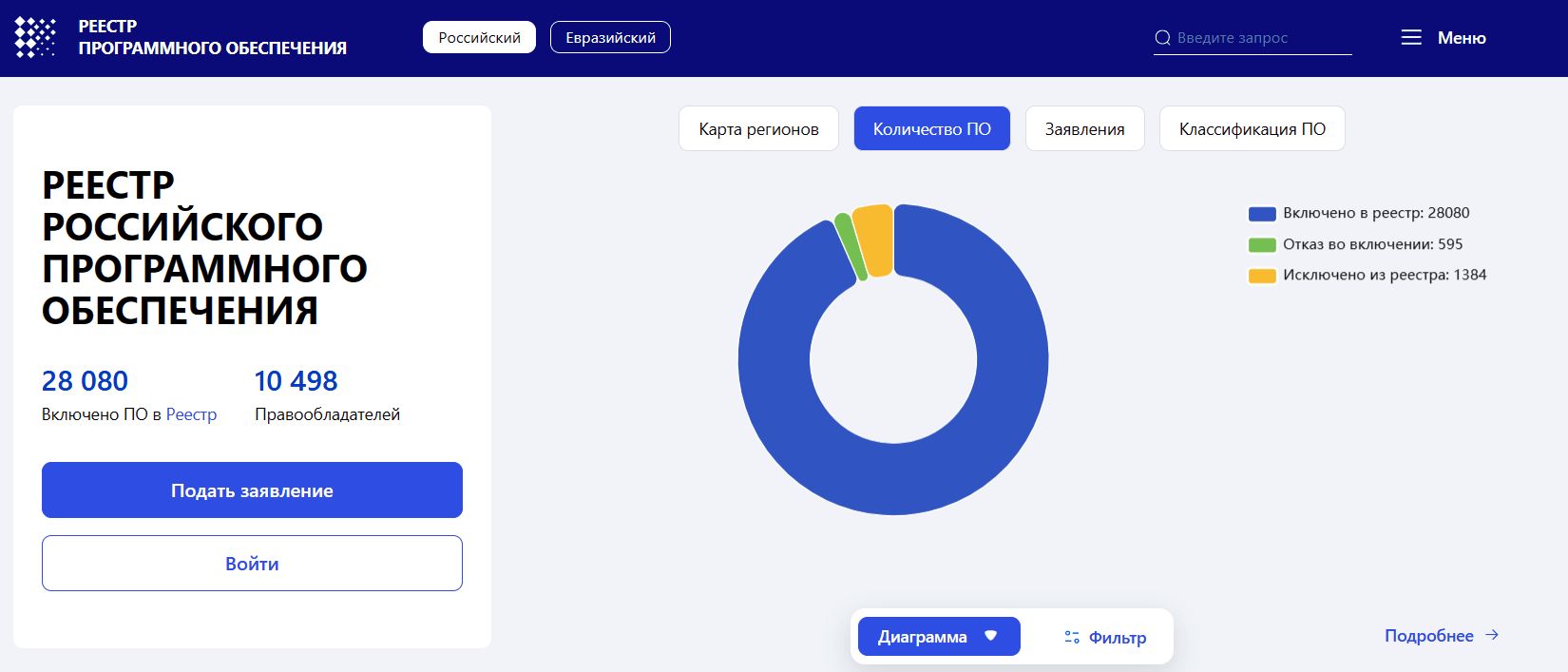Click the arrow next to Подробнее
The width and height of the screenshot is (1568, 672).
(x=1492, y=635)
